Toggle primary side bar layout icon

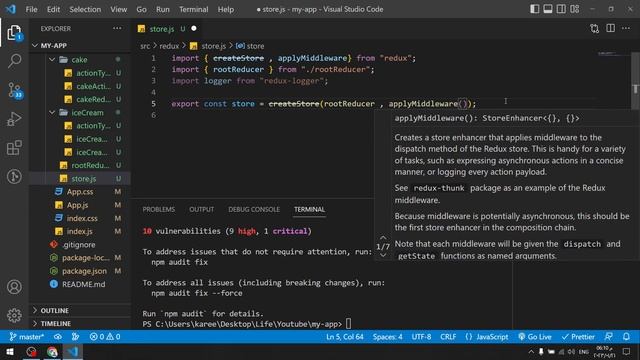[x=534, y=9]
